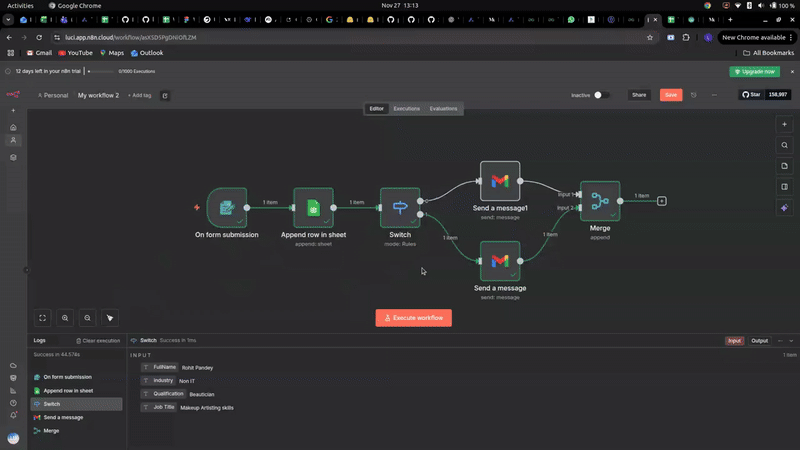The image size is (800, 450).
Task: Open workflow history clock icon
Action: click(x=693, y=95)
